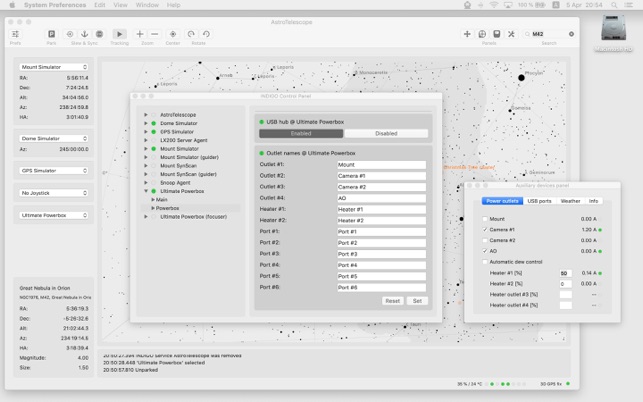This screenshot has width=643, height=402.
Task: Uncheck the AO power outlet
Action: pos(485,251)
